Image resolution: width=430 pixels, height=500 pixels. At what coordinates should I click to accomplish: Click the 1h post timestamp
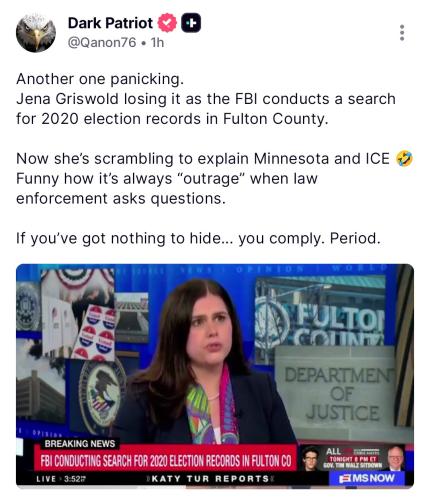(157, 43)
